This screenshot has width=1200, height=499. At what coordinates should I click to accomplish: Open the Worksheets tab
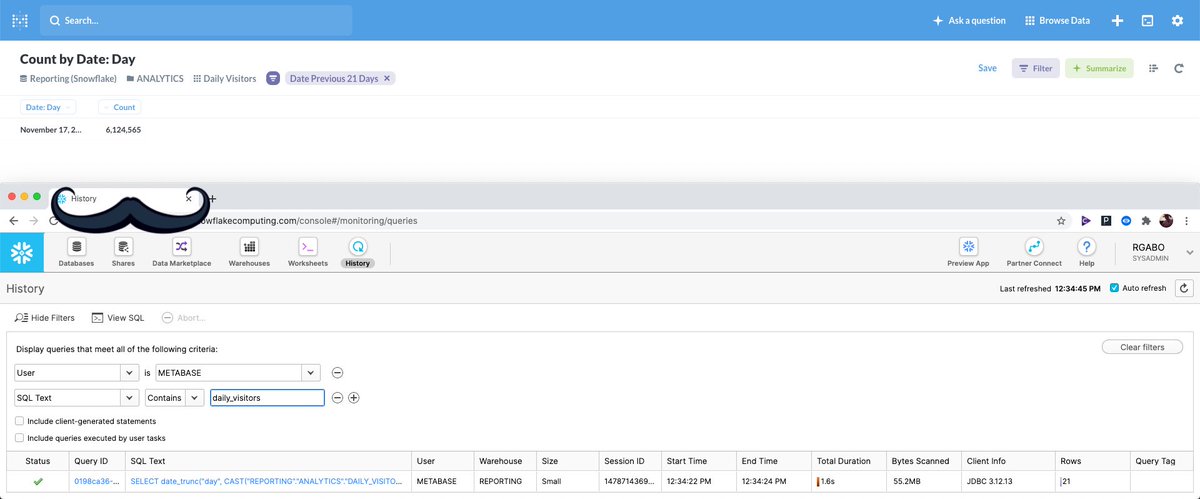[x=308, y=253]
